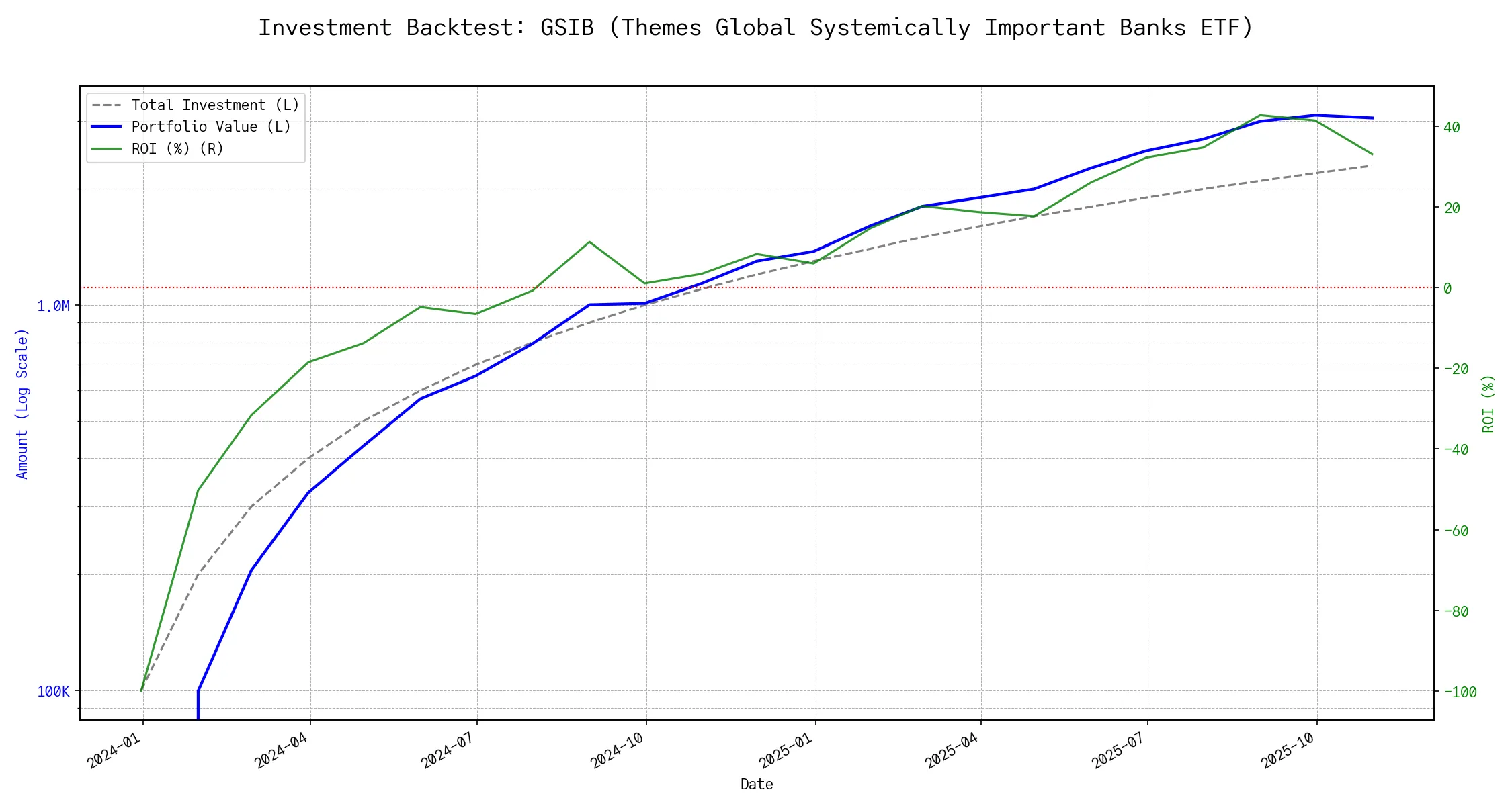Click the 2024-01 date axis label

pyautogui.click(x=115, y=750)
